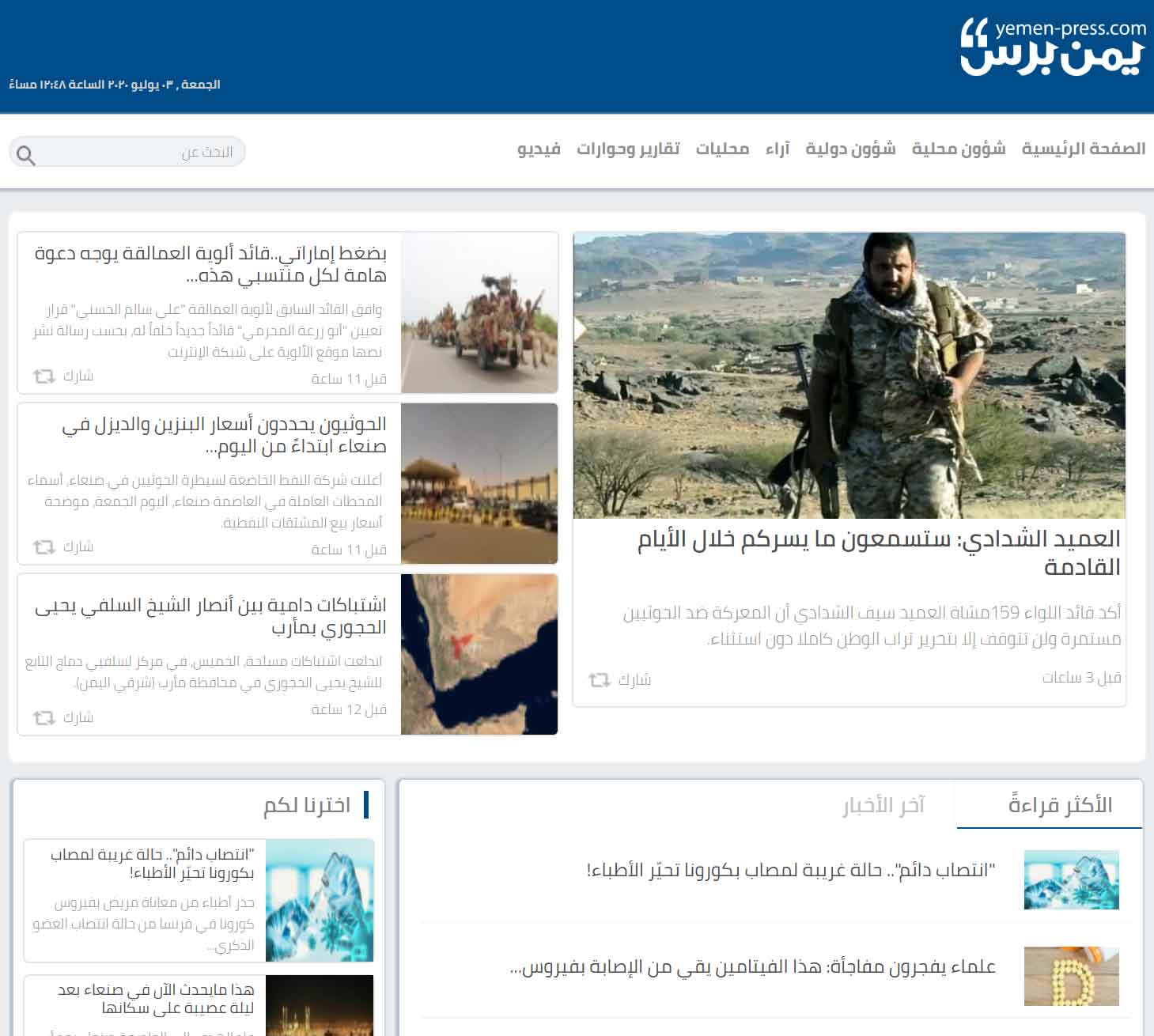Open most-read link علماء يفجرون مفاجأة
The image size is (1154, 1036).
click(x=753, y=966)
